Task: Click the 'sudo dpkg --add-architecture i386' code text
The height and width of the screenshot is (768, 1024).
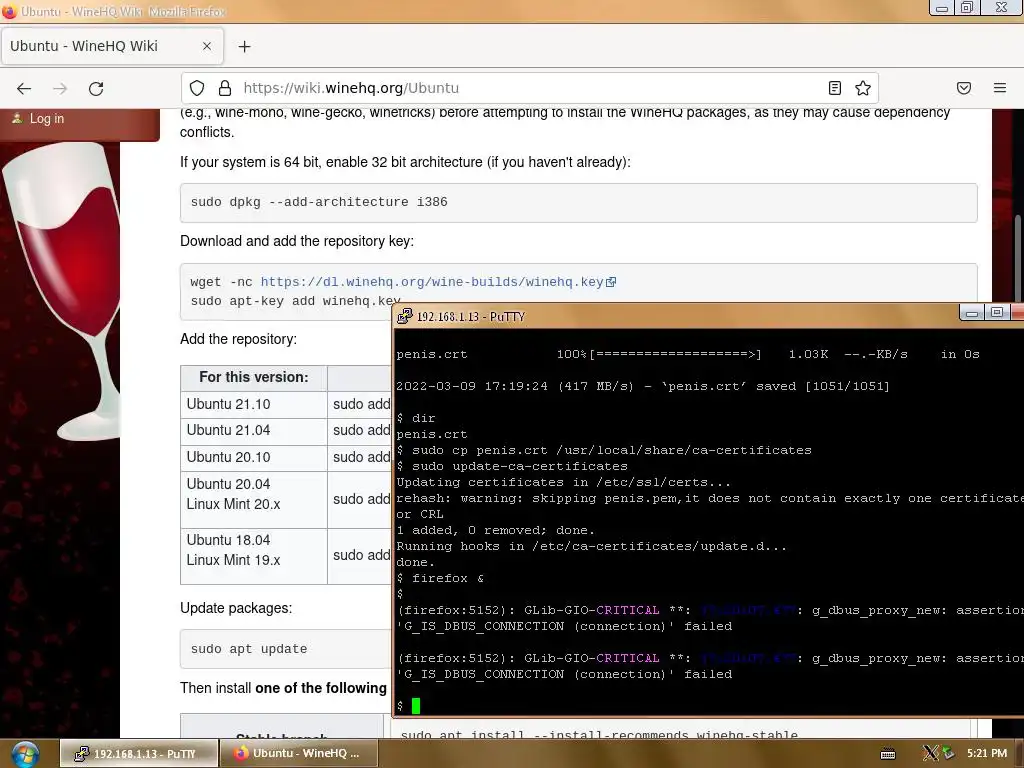Action: coord(319,202)
